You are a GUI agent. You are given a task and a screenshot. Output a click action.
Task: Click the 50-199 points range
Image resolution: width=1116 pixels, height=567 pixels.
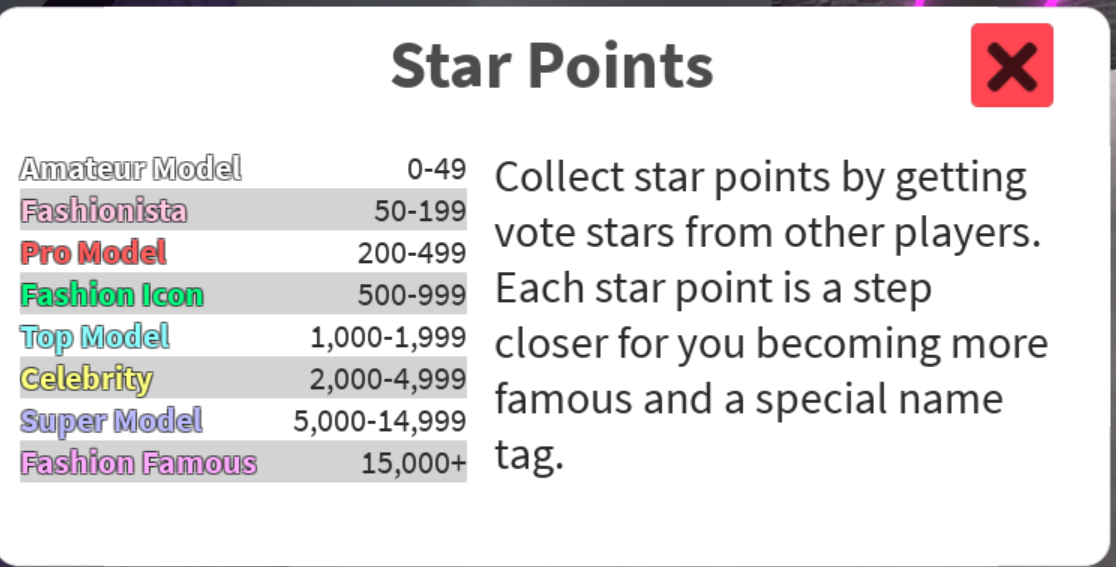[420, 211]
